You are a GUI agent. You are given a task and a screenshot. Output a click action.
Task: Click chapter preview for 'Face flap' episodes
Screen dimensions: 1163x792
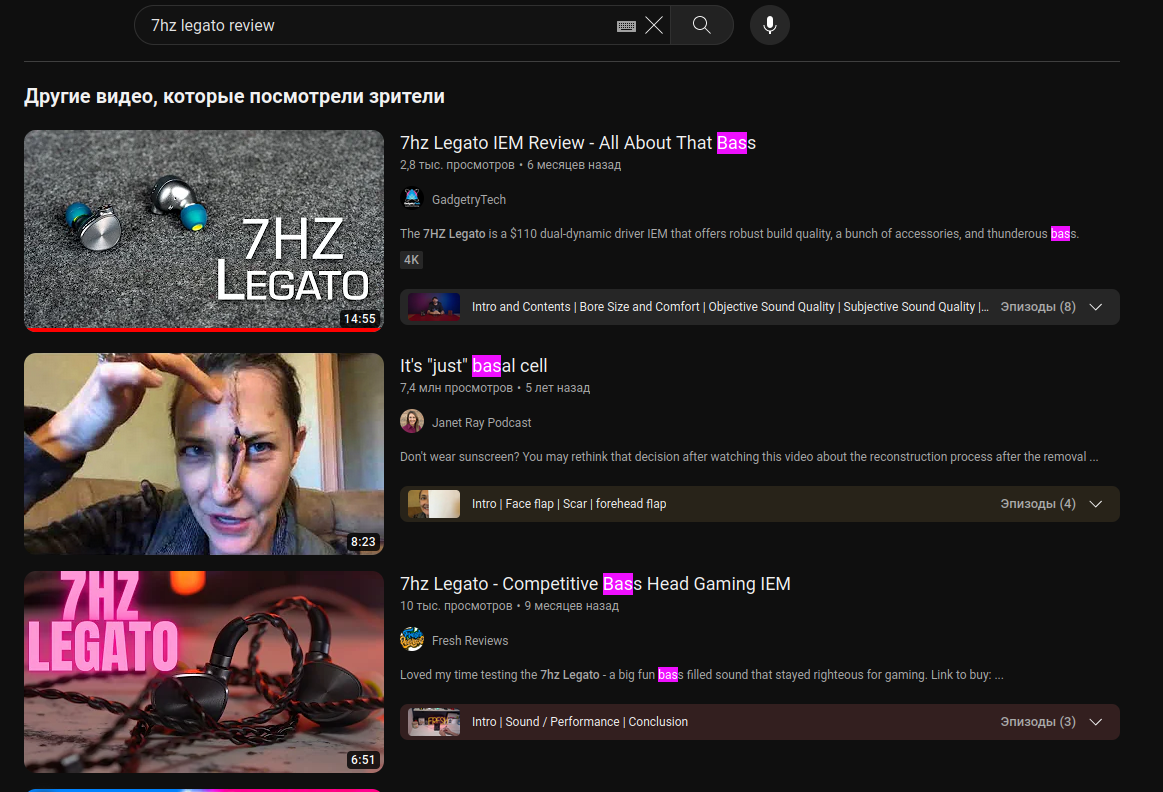pos(434,504)
